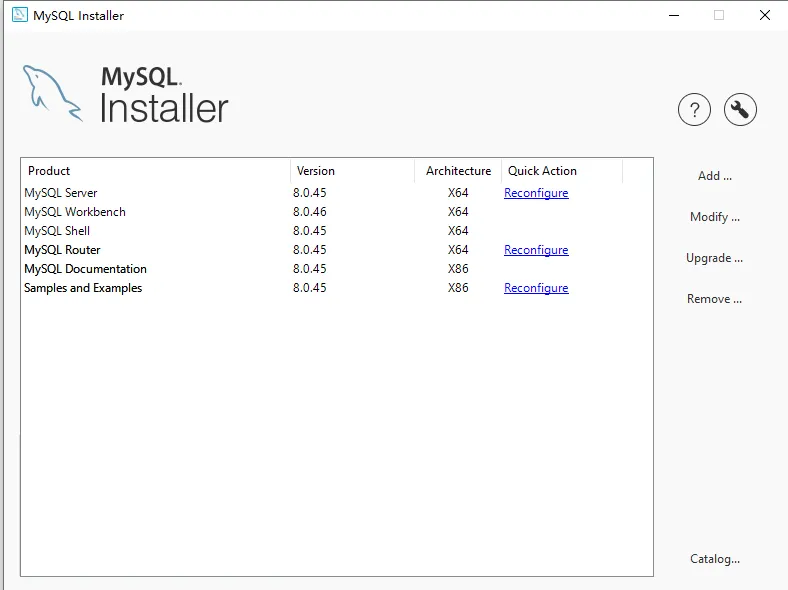Select the MySQL Shell row
The width and height of the screenshot is (788, 590).
337,231
